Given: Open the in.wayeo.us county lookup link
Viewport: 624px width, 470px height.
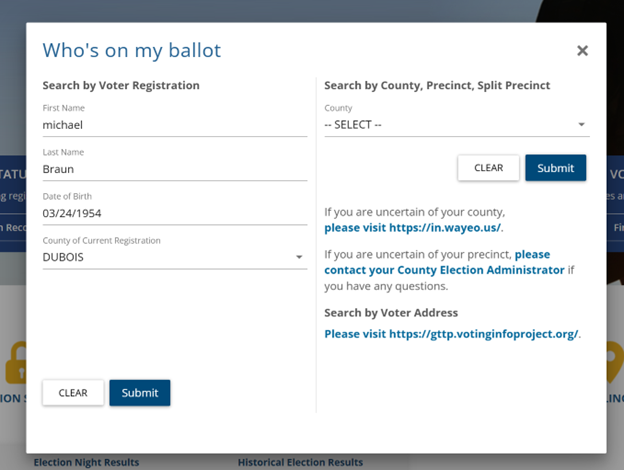Looking at the screenshot, I should tap(412, 228).
